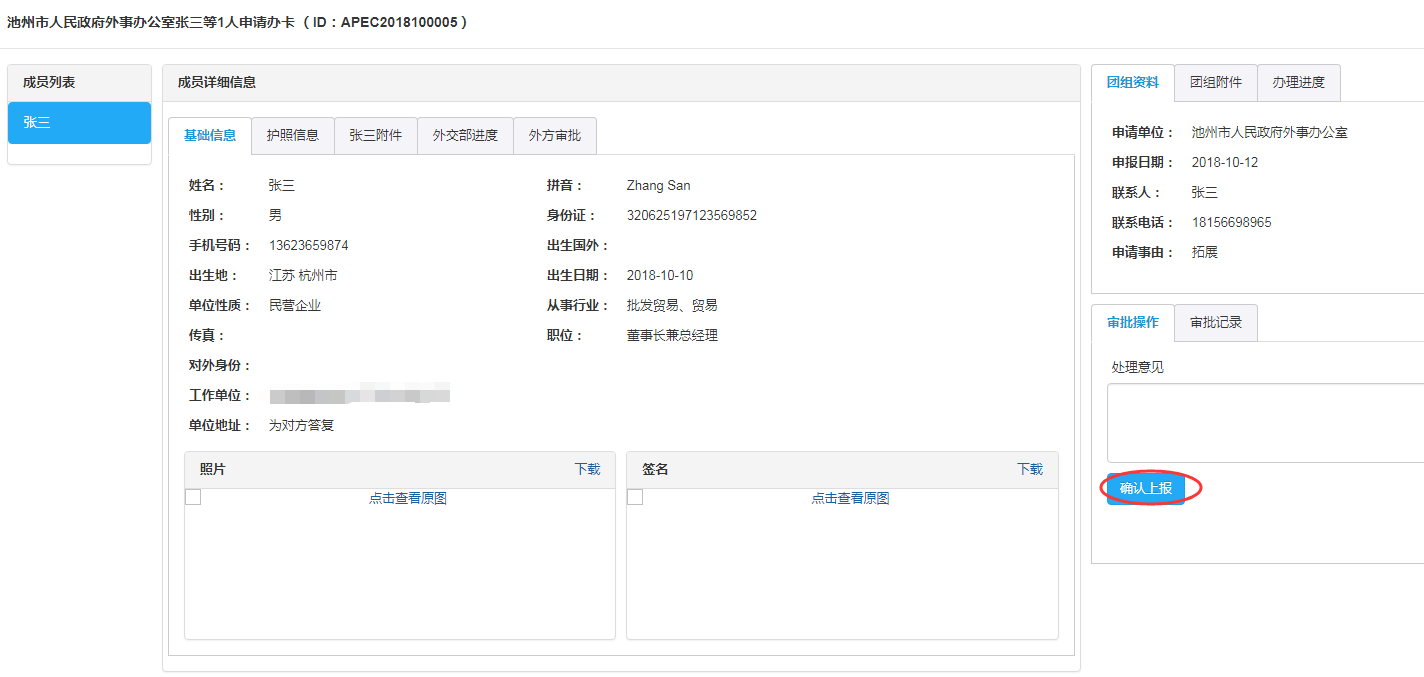Viewport: 1424px width, 677px height.
Task: Click the broken signature image thumbnail
Action: pos(635,497)
